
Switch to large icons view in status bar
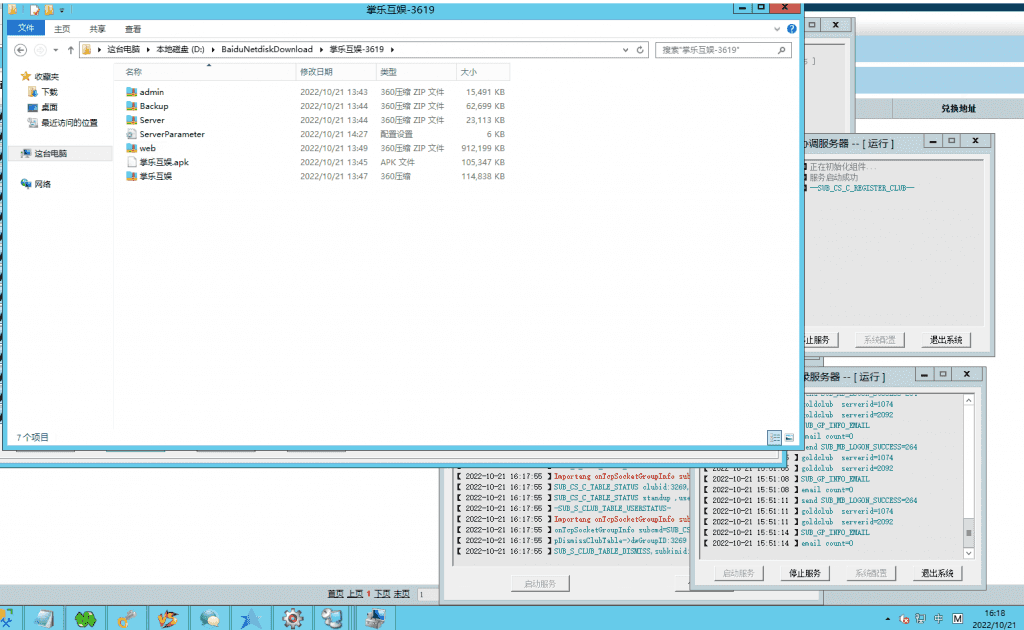click(789, 437)
